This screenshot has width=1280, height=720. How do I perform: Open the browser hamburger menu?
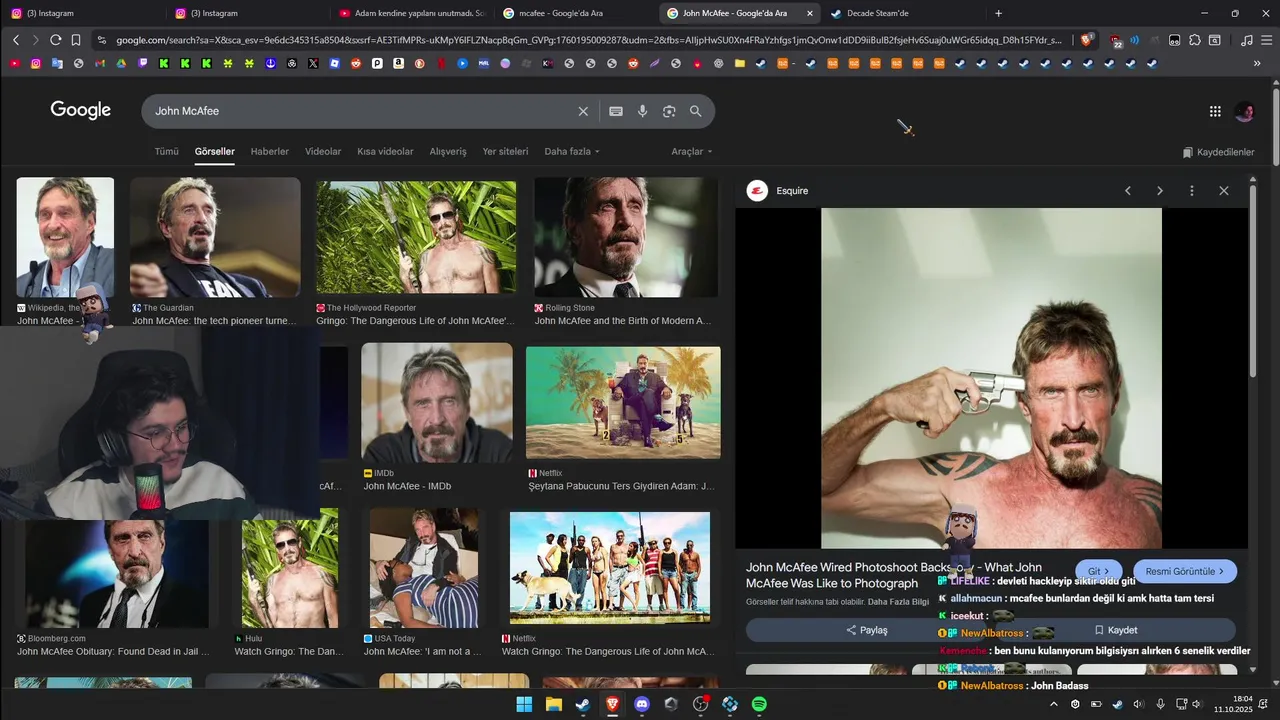click(x=1265, y=40)
